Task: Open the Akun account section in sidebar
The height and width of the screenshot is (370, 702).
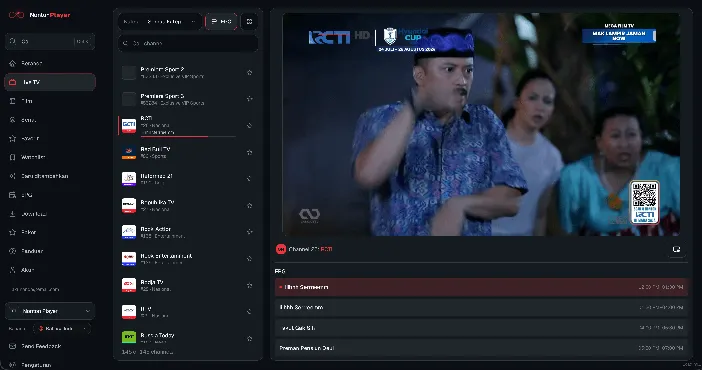Action: click(x=50, y=270)
